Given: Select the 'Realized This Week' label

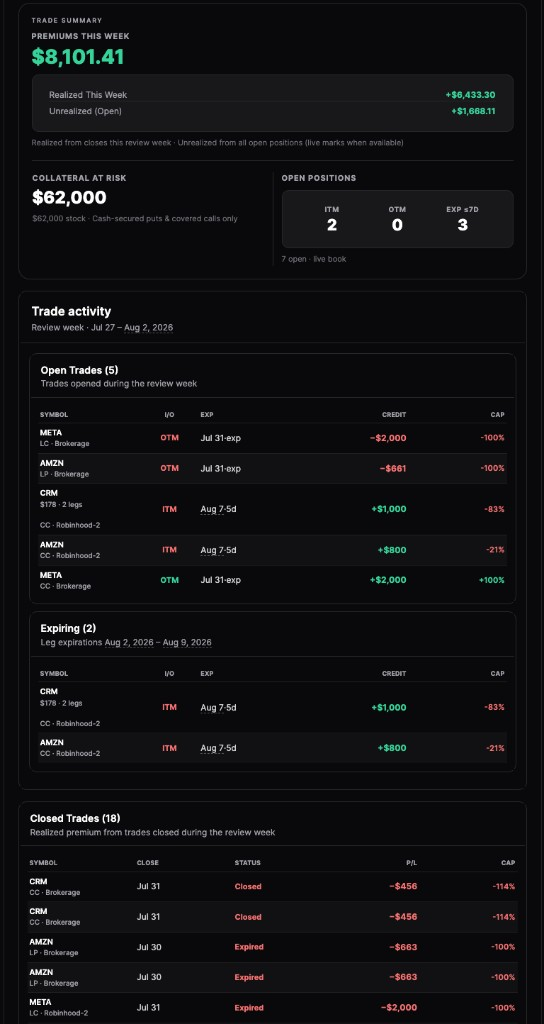Looking at the screenshot, I should [x=88, y=95].
